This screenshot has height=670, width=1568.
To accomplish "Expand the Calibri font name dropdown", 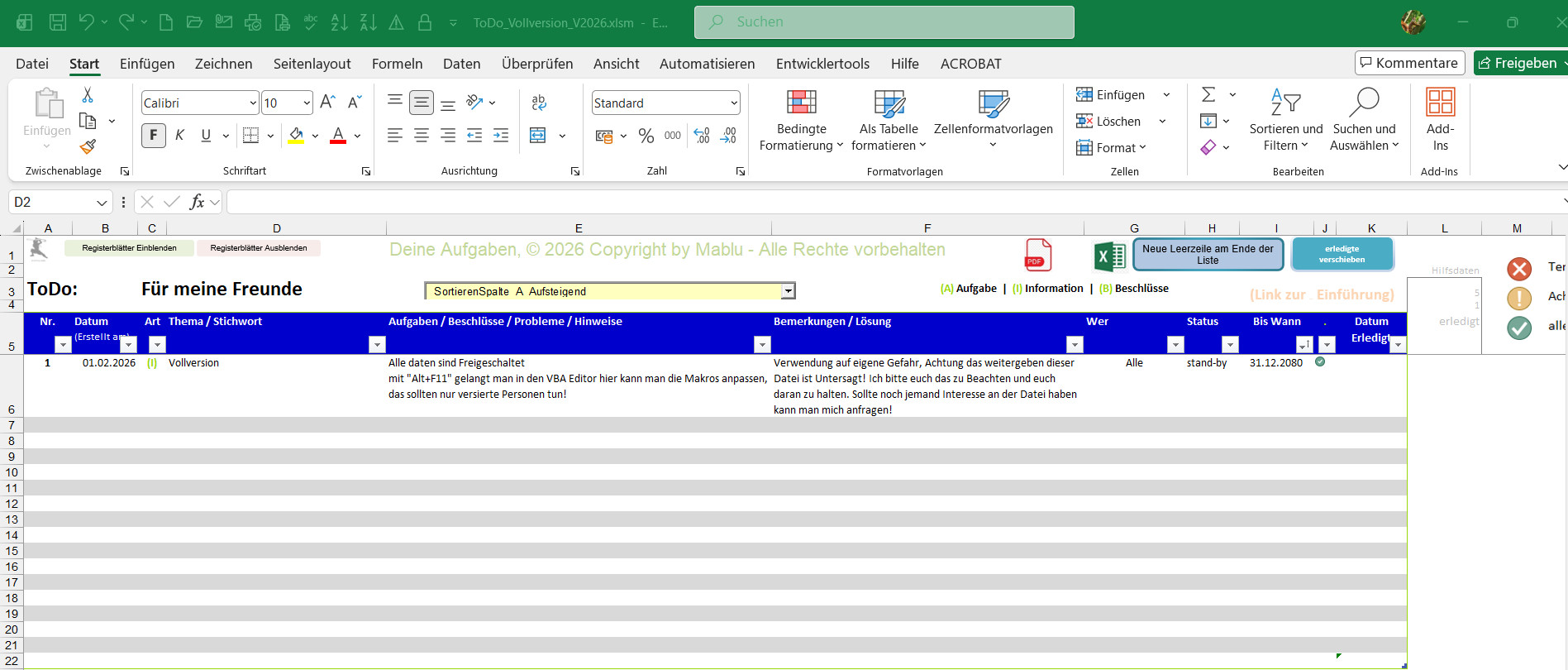I will 253,103.
